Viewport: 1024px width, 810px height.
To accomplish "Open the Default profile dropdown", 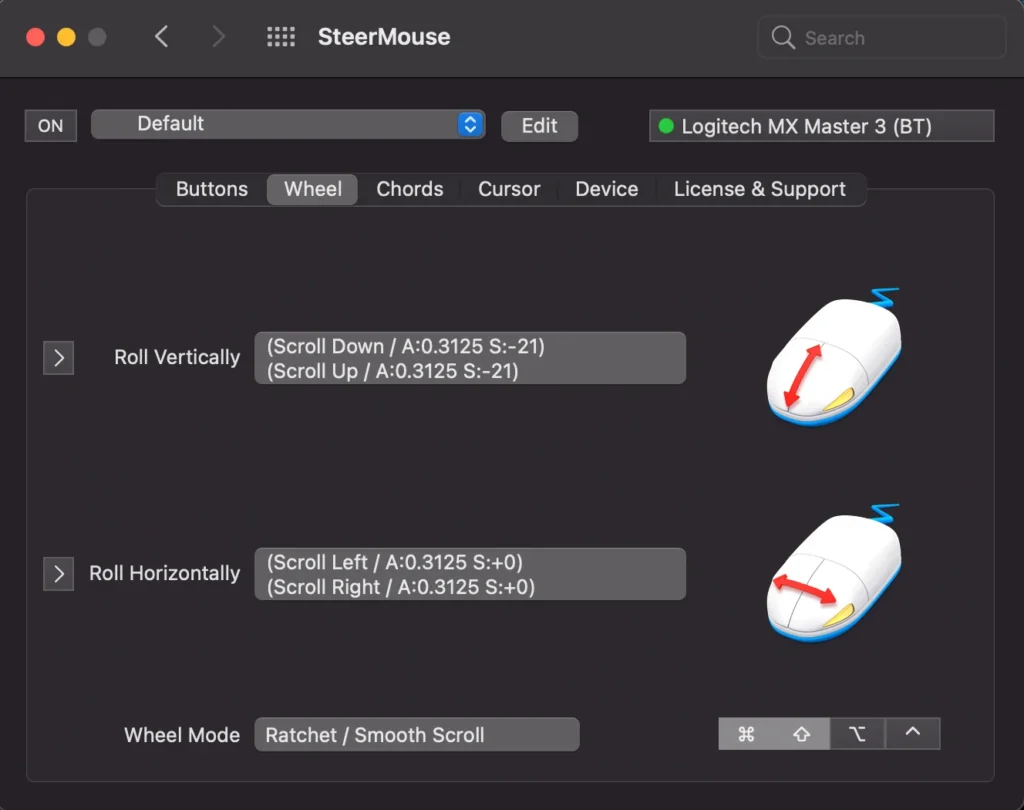I will pyautogui.click(x=288, y=125).
